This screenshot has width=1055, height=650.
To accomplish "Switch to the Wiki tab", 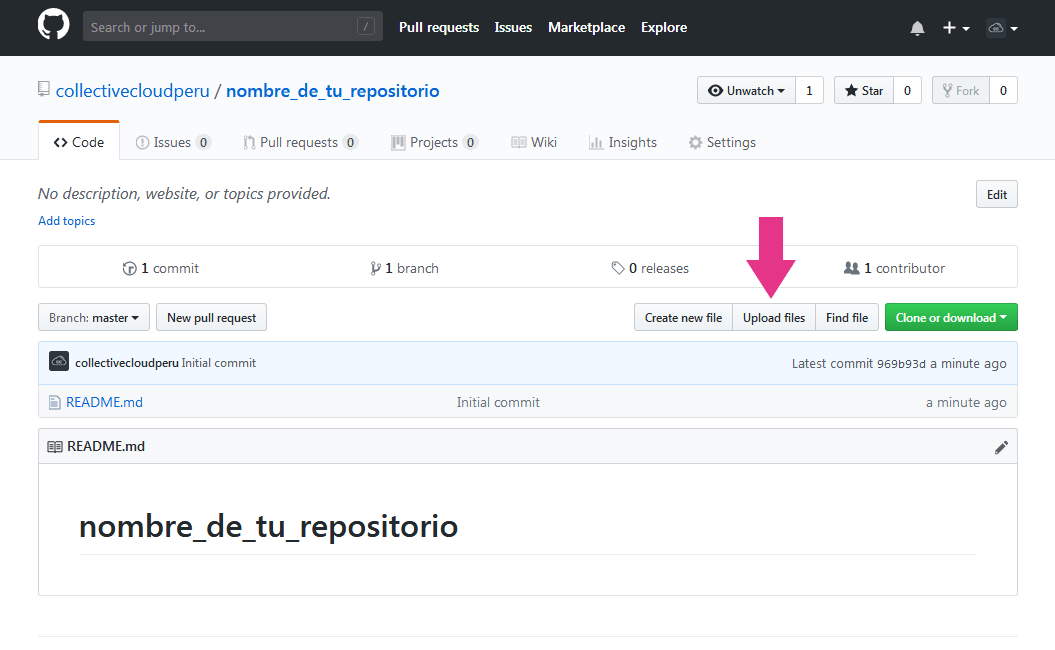I will (534, 142).
